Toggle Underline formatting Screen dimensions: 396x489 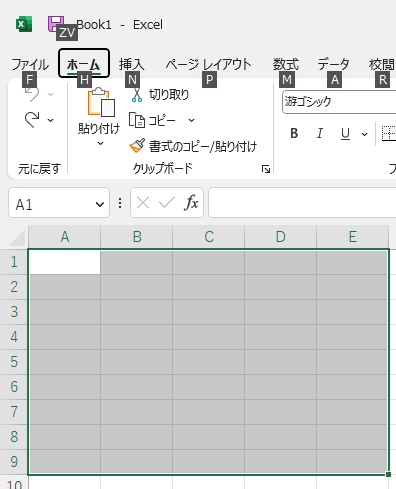(345, 133)
